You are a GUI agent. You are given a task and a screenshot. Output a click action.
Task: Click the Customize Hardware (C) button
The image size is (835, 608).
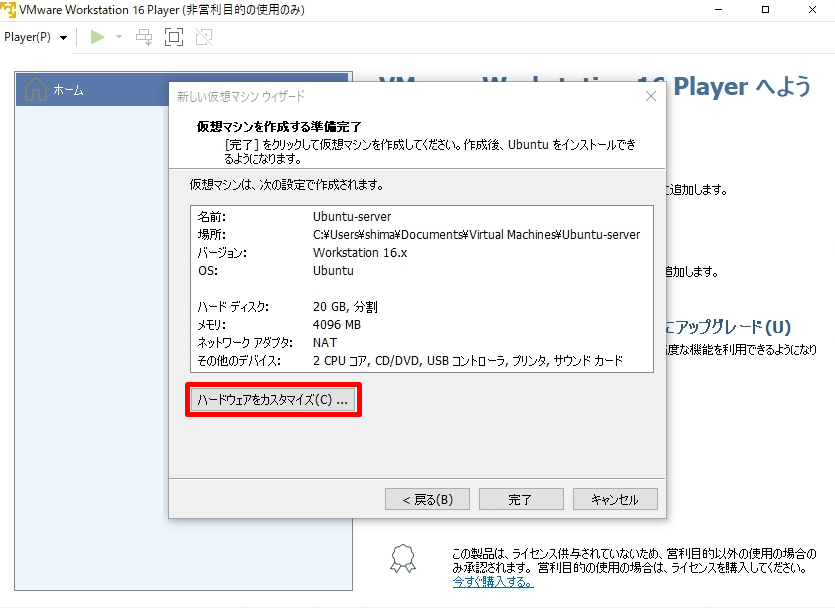click(273, 400)
